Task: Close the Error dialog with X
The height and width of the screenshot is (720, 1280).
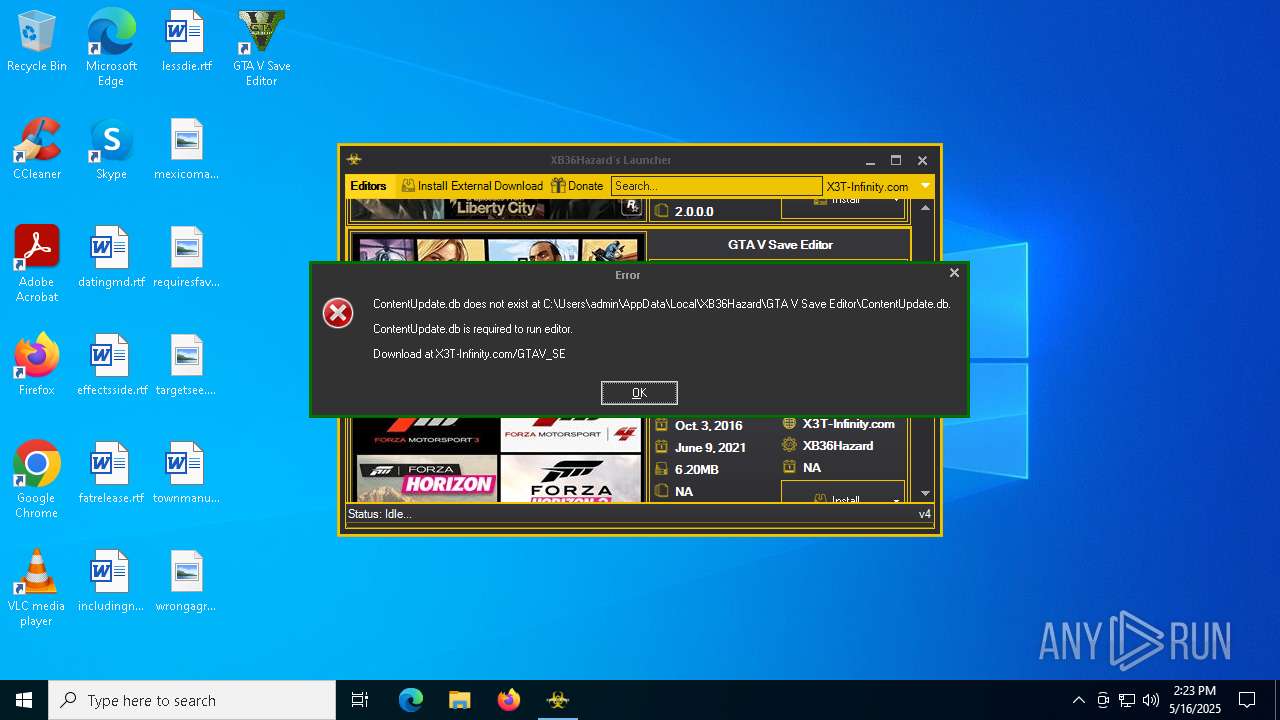Action: (954, 272)
